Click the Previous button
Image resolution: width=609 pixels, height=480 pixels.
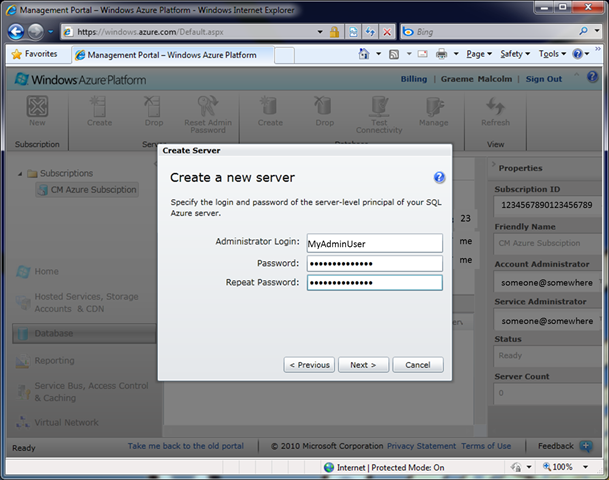point(309,365)
